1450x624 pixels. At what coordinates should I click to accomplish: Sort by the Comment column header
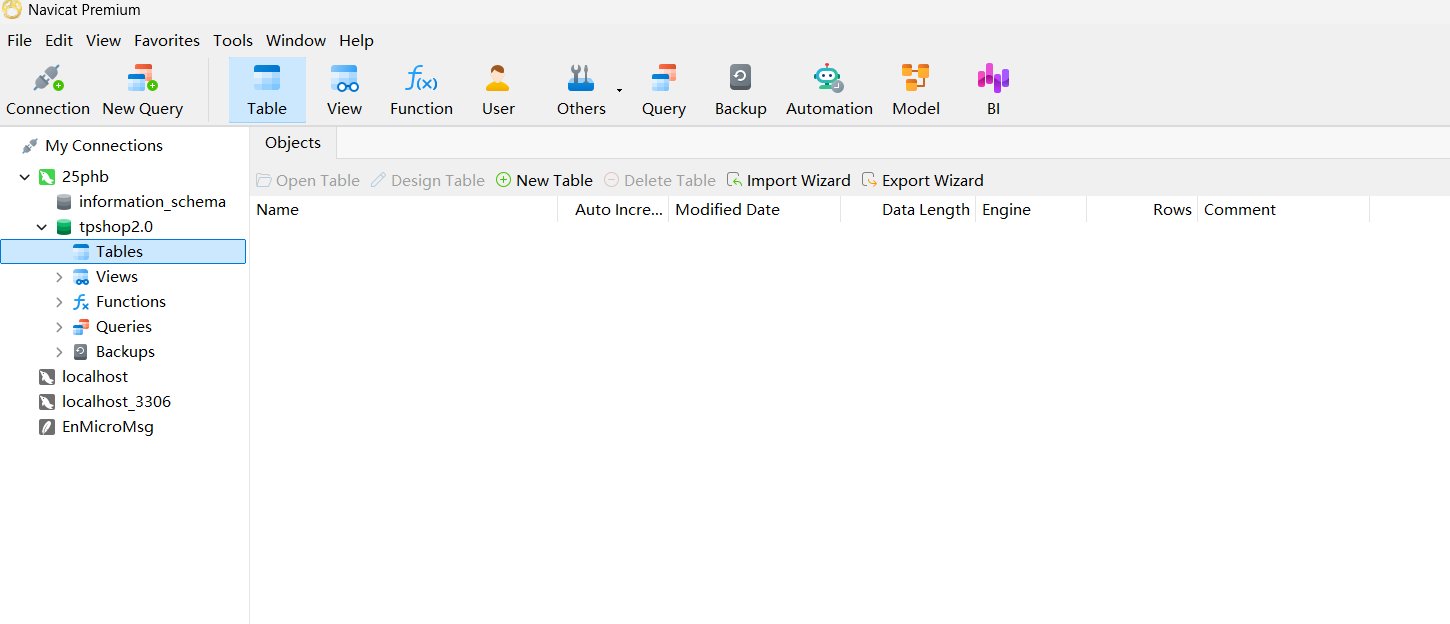coord(1283,210)
